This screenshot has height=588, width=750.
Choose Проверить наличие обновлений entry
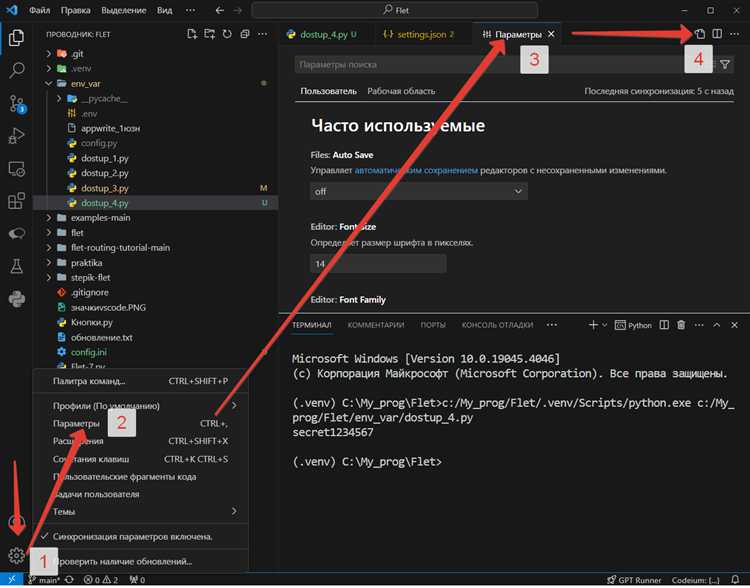point(141,561)
